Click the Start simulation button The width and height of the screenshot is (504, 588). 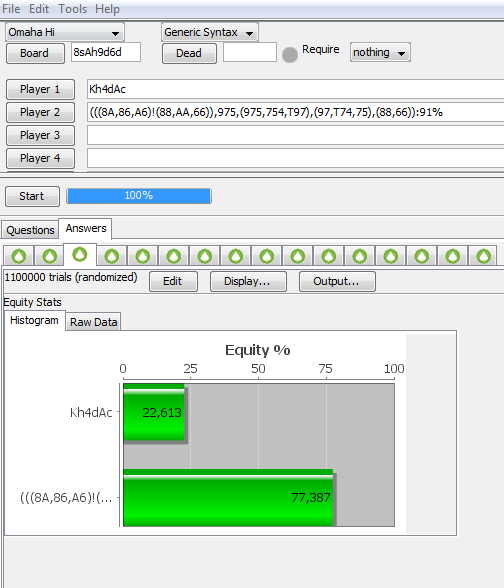(x=32, y=196)
